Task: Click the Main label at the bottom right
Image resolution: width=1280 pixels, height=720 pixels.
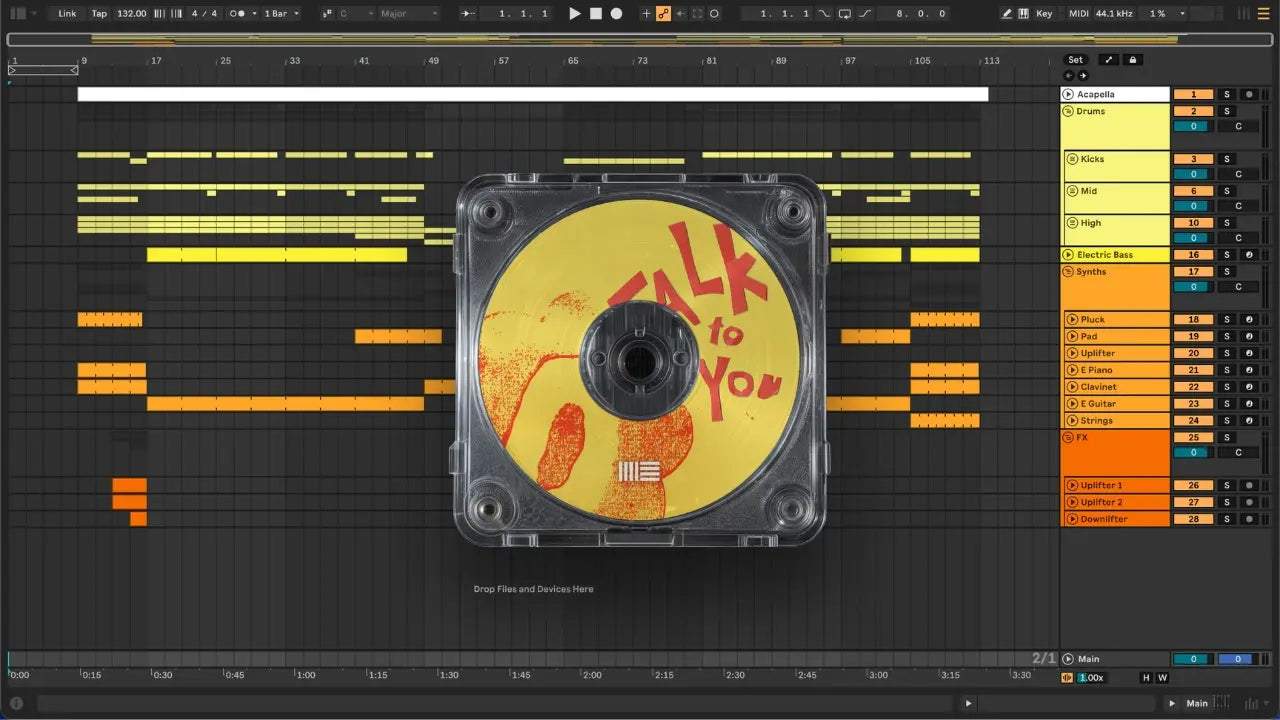Action: 1197,703
